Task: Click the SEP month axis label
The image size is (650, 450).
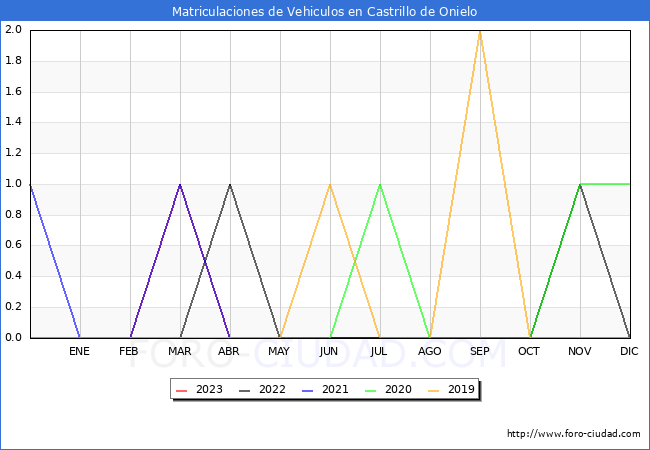Action: pos(480,351)
